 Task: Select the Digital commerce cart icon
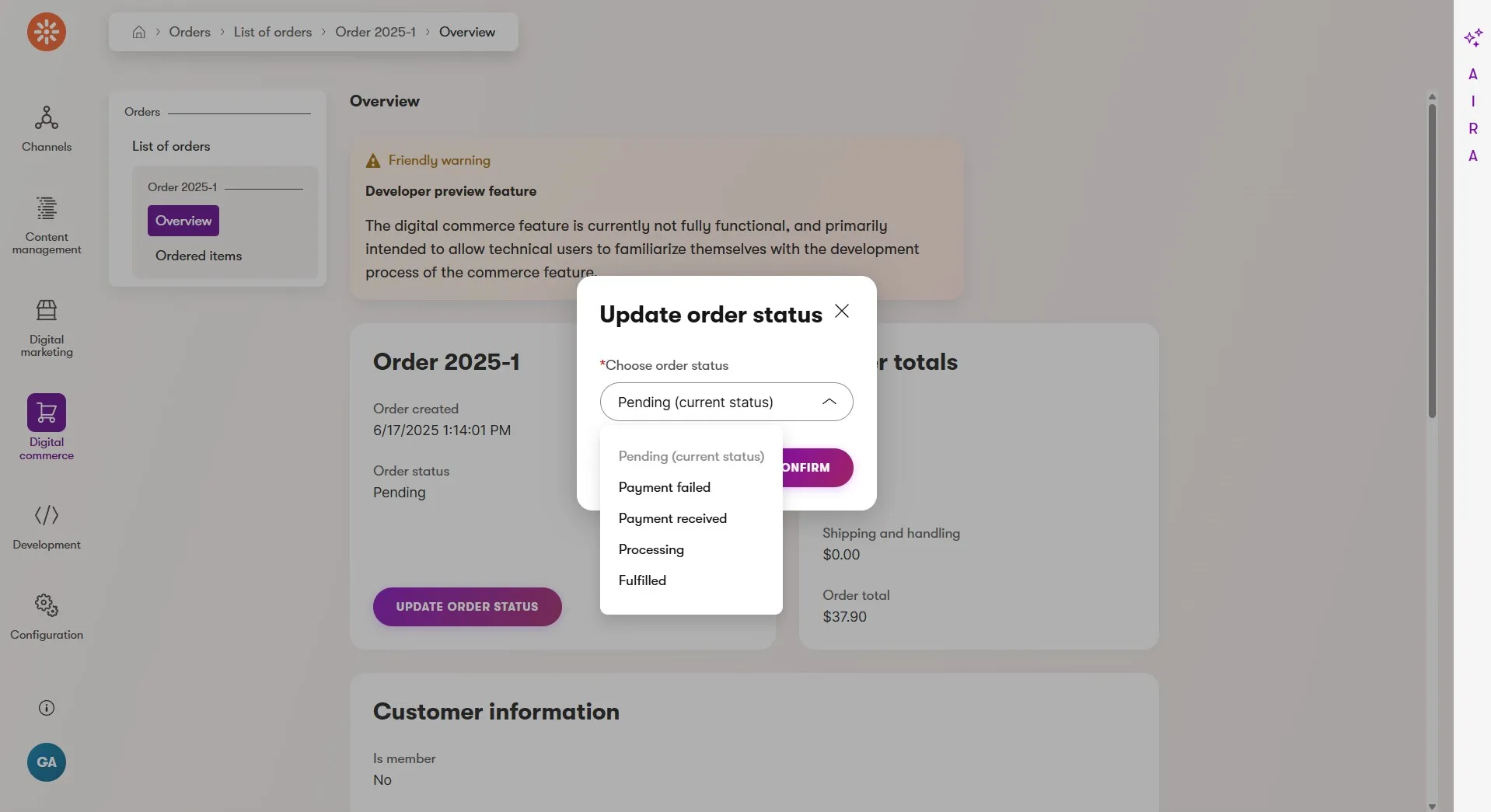47,413
